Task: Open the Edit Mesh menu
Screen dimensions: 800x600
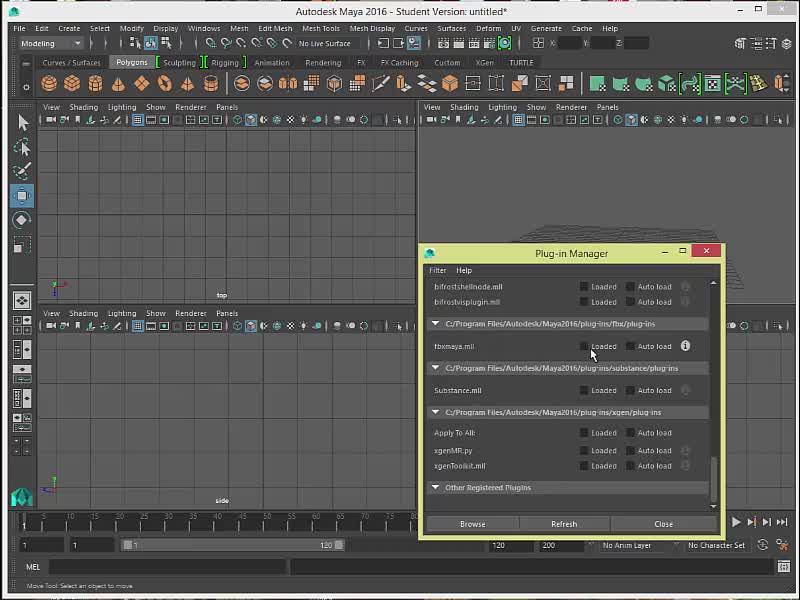Action: (275, 29)
